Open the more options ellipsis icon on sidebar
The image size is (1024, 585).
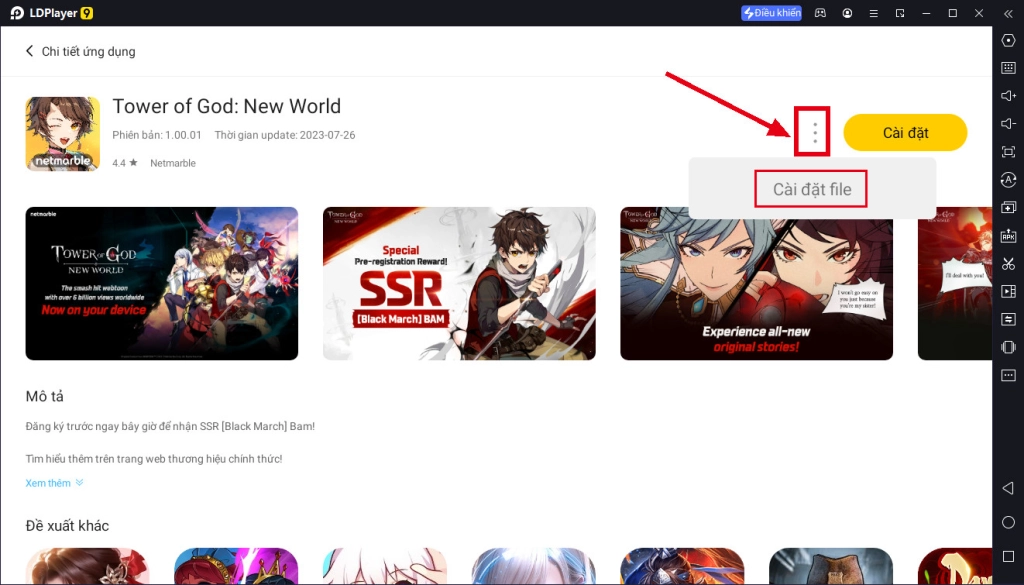tap(1009, 375)
